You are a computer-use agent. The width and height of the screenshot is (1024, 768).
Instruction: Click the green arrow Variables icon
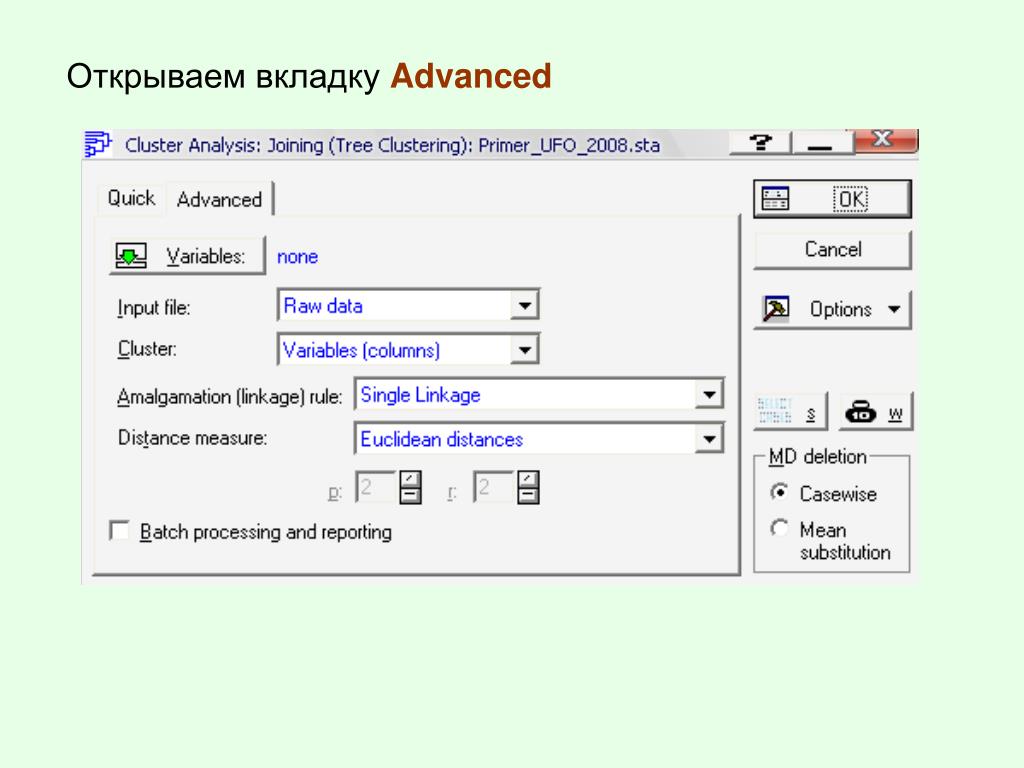click(131, 255)
